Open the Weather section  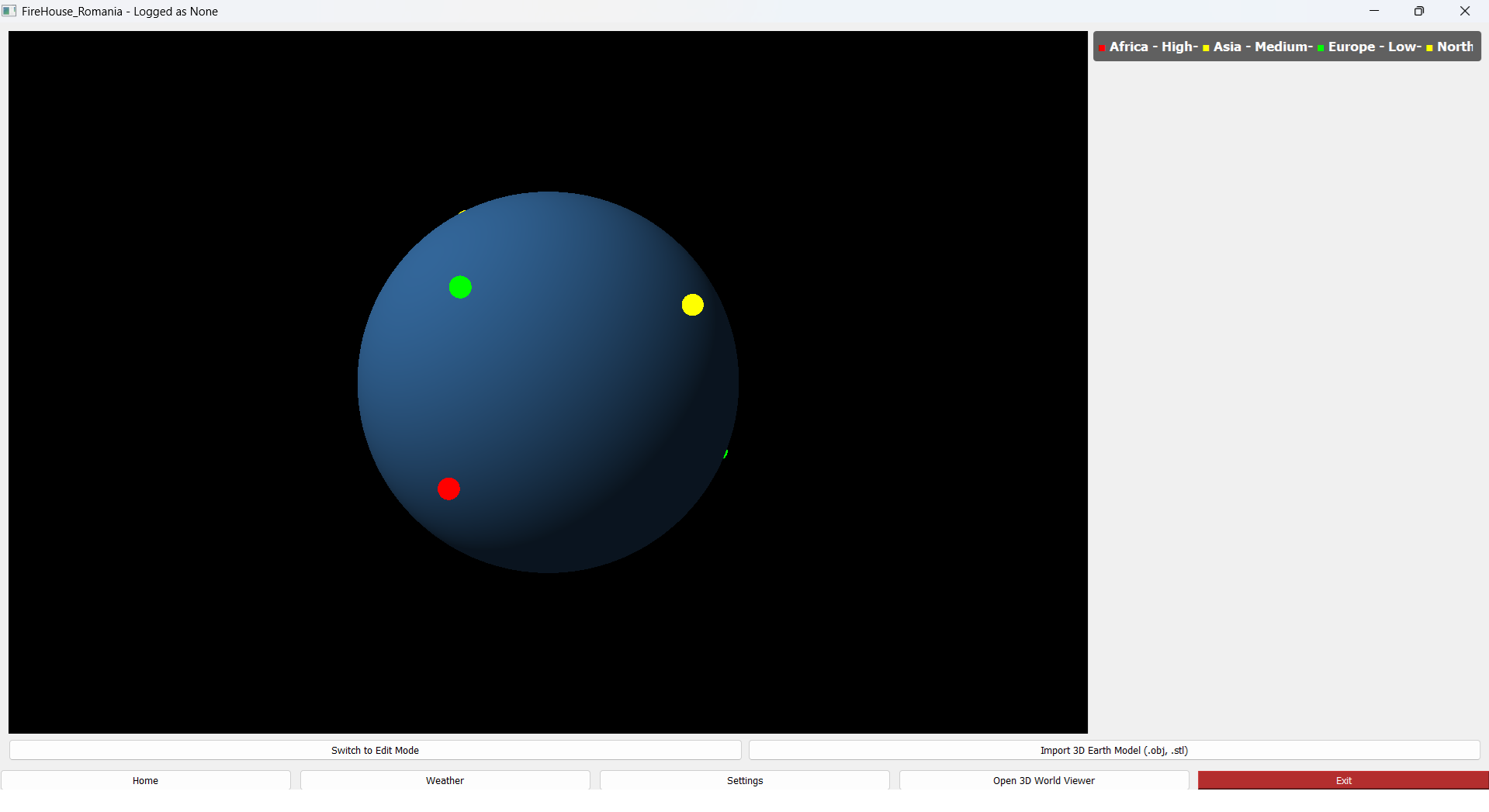tap(445, 780)
